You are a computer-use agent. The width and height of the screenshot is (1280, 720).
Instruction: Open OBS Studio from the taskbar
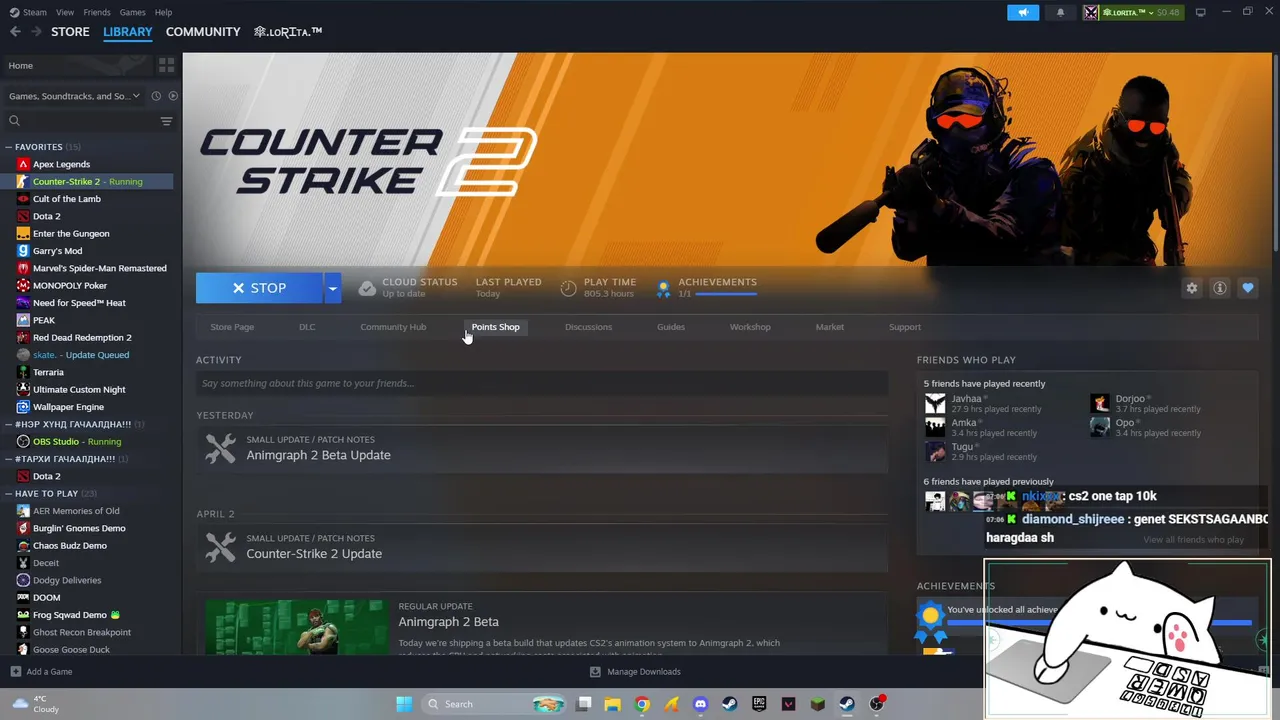pyautogui.click(x=877, y=704)
